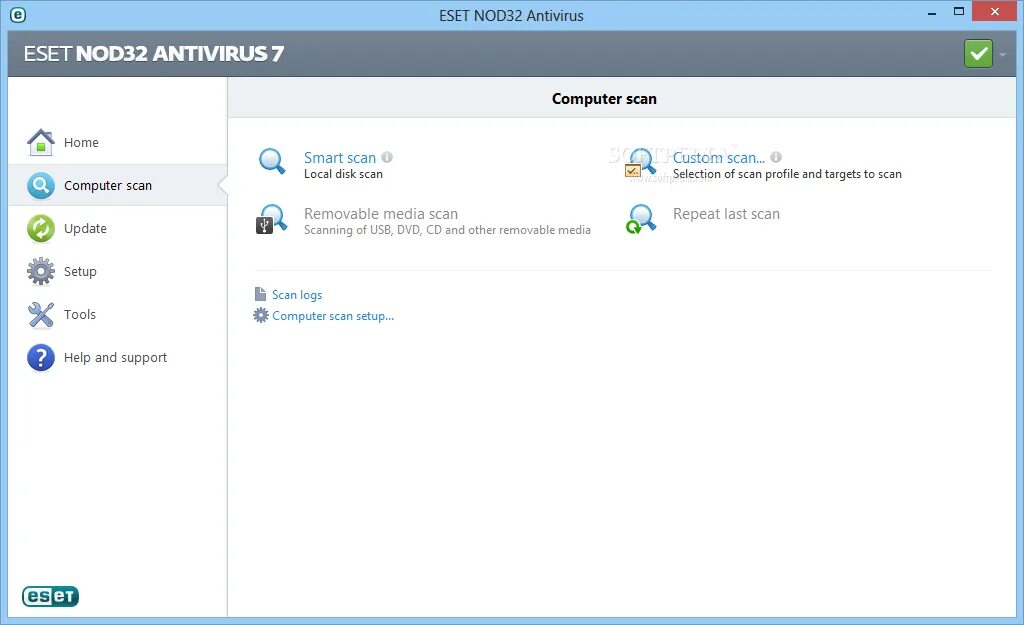The image size is (1024, 625).
Task: Click the 'Local disk scan' description
Action: coord(343,174)
